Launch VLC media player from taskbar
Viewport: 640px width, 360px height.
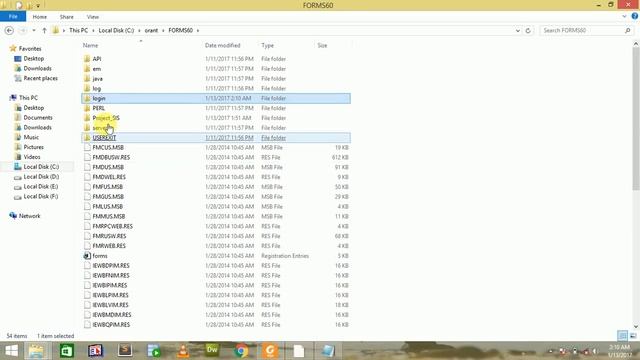(x=183, y=351)
